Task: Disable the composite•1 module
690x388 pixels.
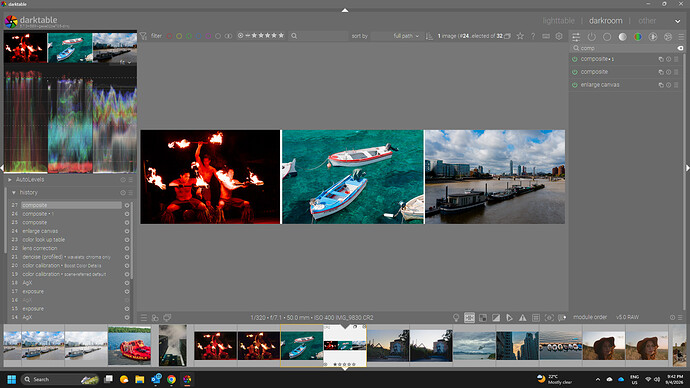Action: [575, 59]
